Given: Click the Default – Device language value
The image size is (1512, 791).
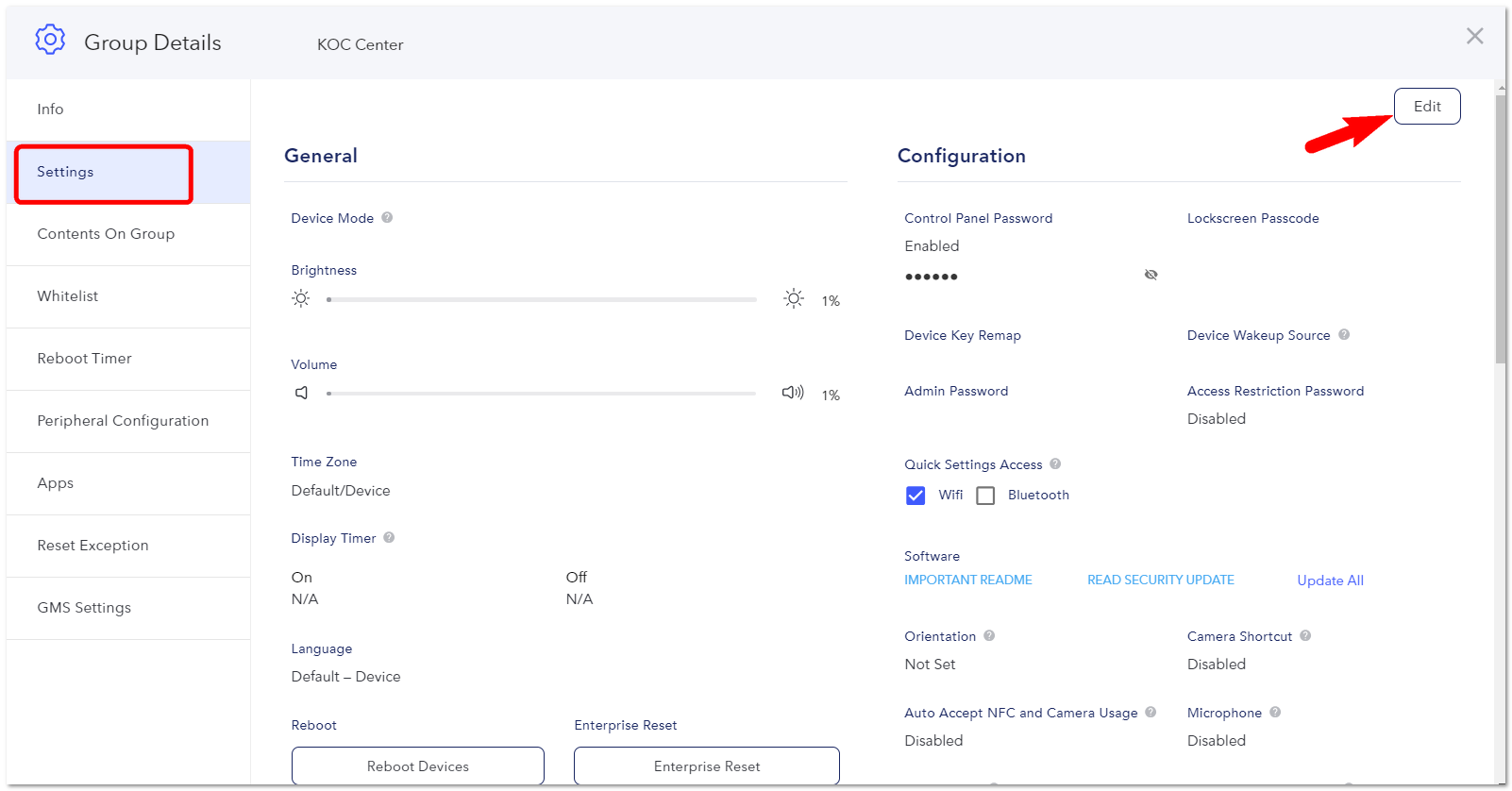Looking at the screenshot, I should (x=345, y=677).
